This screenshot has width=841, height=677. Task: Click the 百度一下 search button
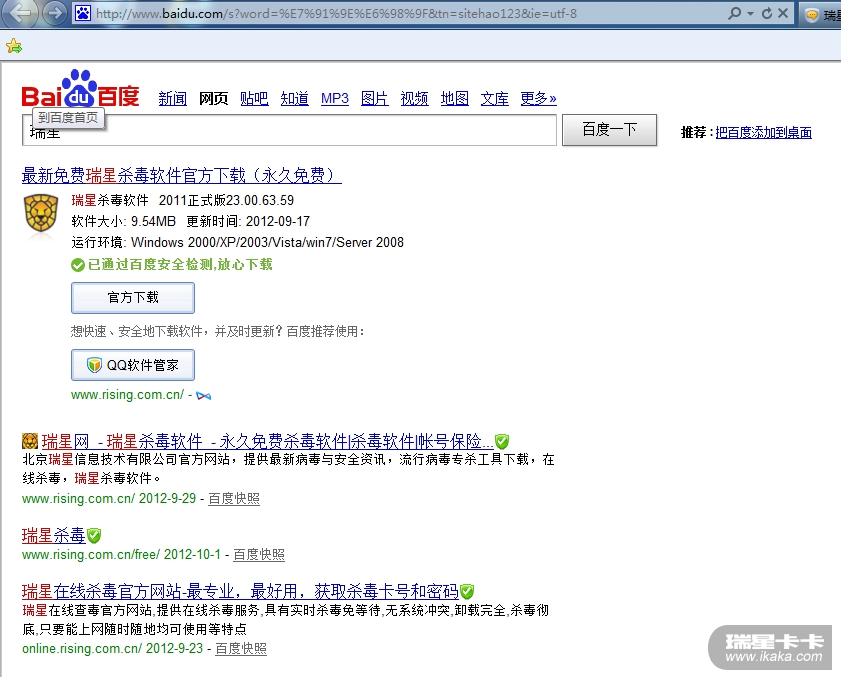609,130
